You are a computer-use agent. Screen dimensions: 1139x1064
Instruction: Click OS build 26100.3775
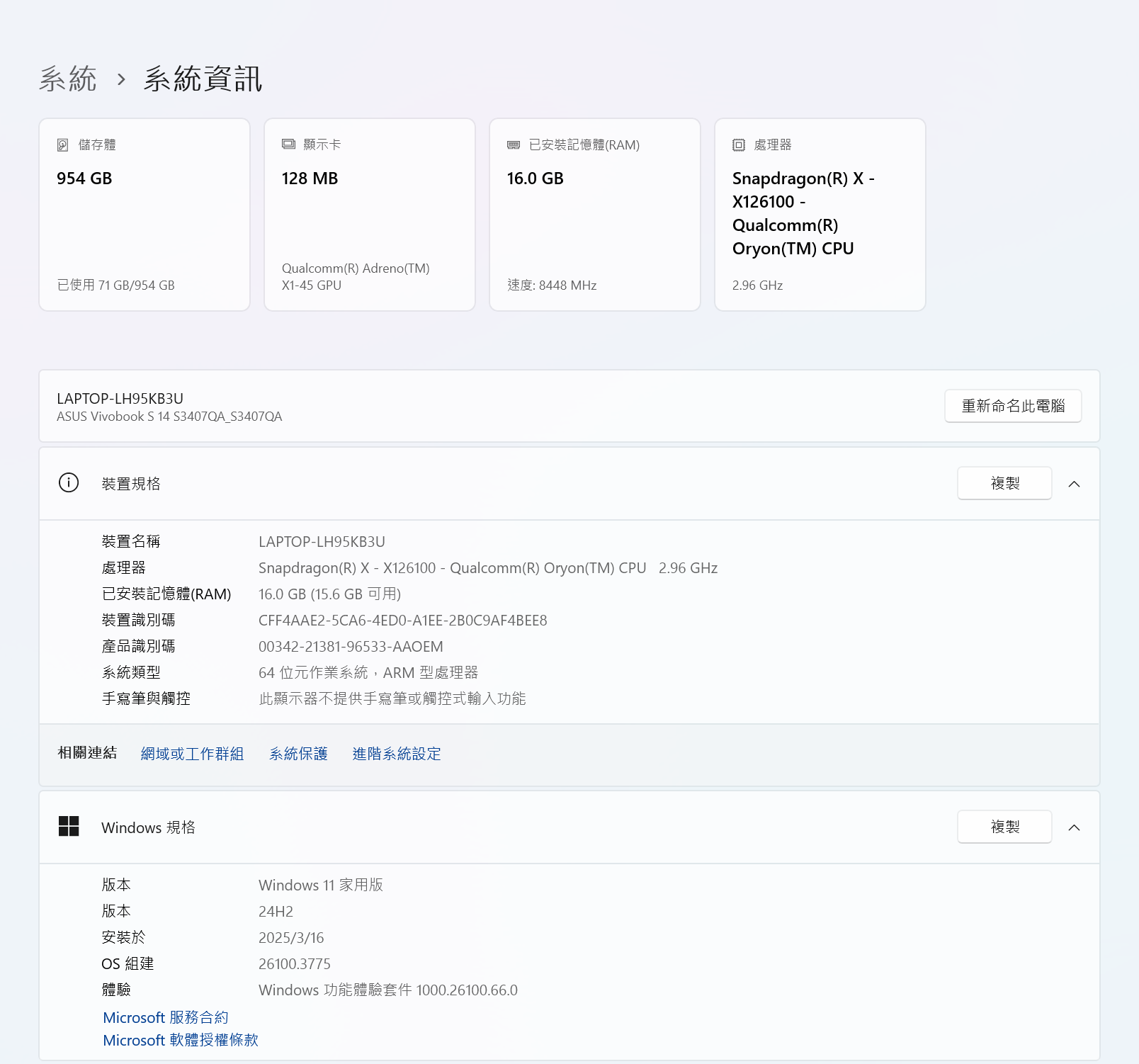click(295, 964)
